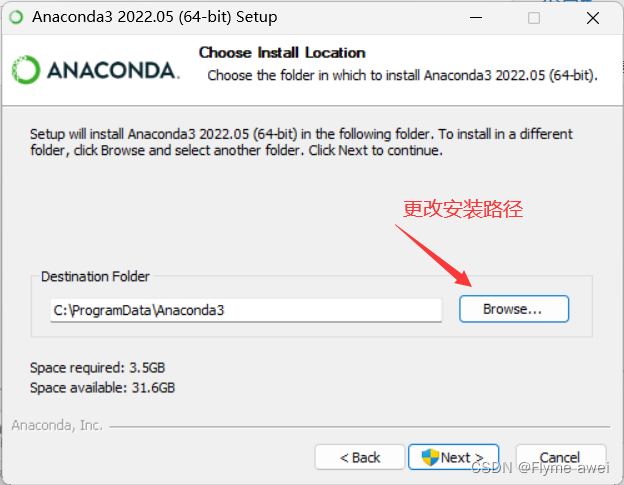Click the Anaconda, Inc. footer label
Image resolution: width=624 pixels, height=485 pixels.
click(x=57, y=425)
